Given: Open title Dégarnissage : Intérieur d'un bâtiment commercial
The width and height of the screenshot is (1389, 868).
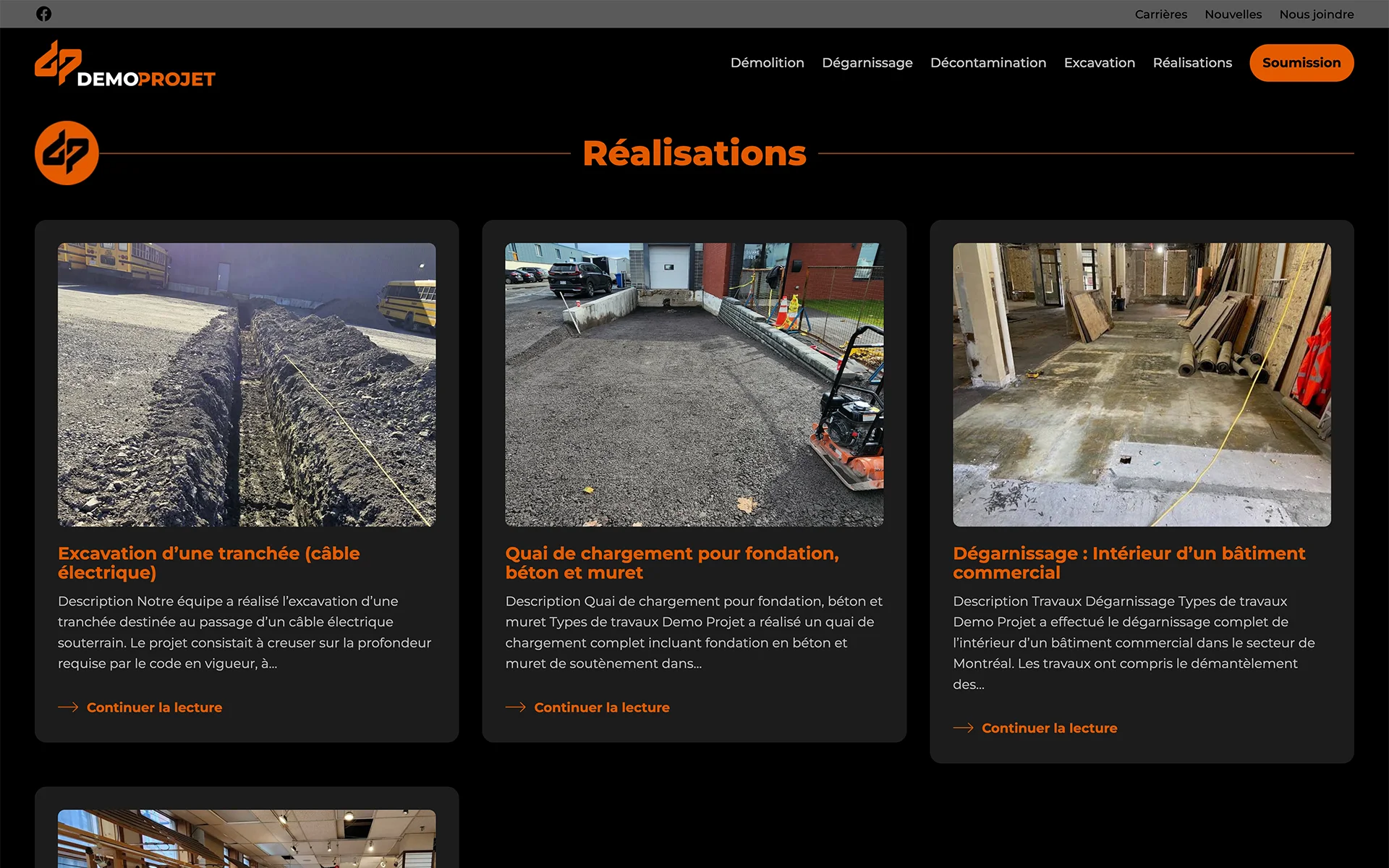Looking at the screenshot, I should coord(1129,563).
